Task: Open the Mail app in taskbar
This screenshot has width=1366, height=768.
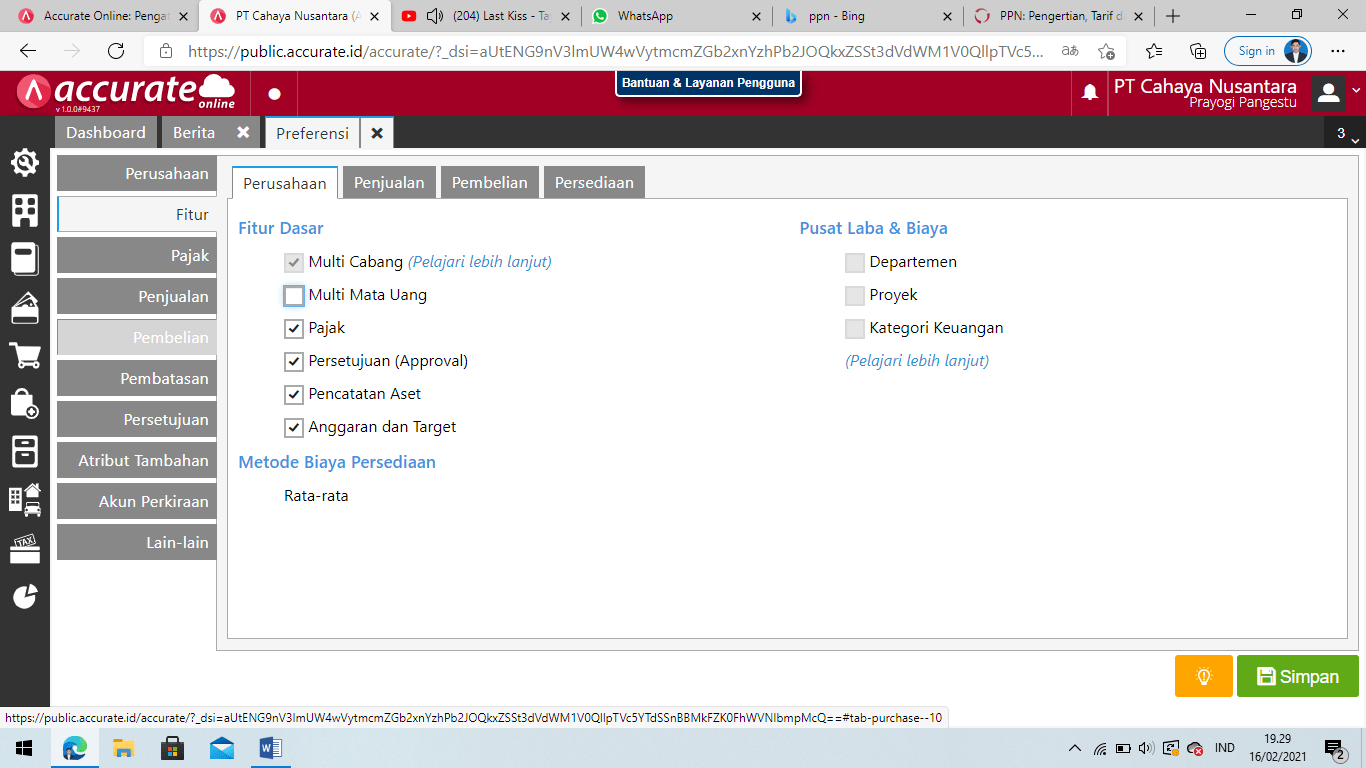Action: tap(222, 747)
